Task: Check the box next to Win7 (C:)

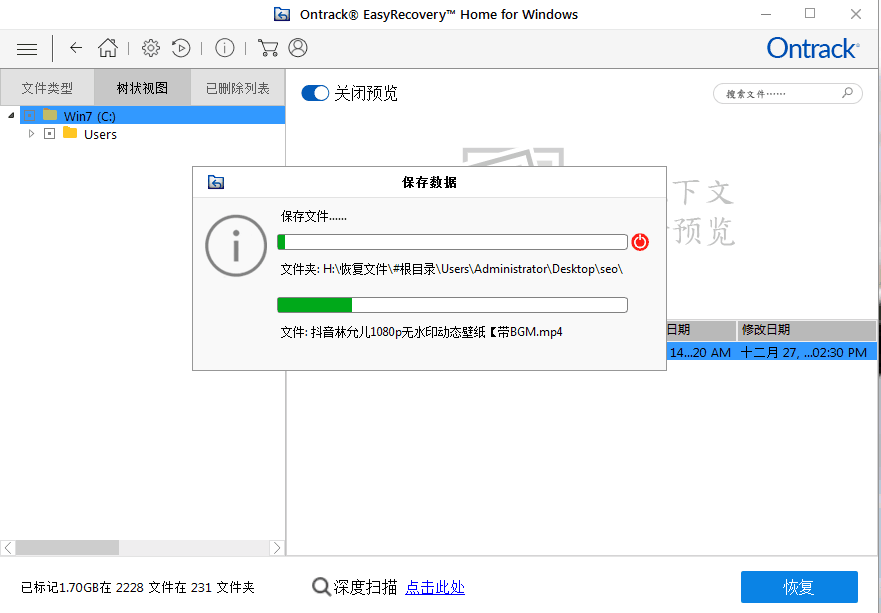Action: [x=30, y=116]
